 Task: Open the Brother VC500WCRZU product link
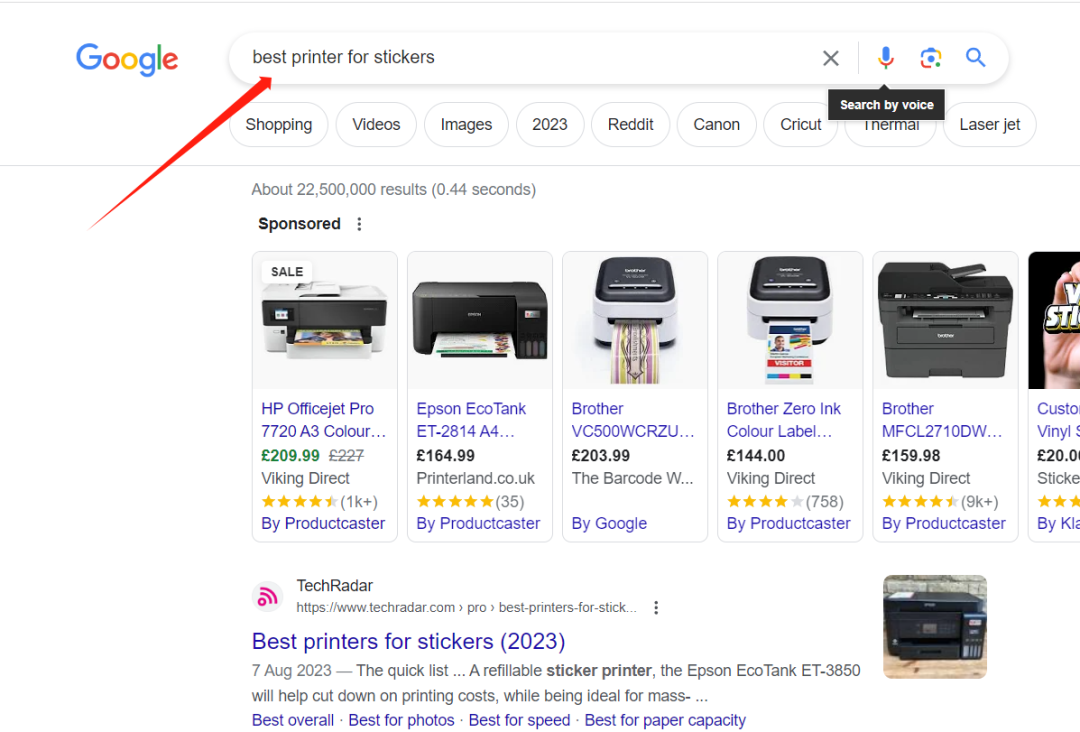click(x=633, y=420)
